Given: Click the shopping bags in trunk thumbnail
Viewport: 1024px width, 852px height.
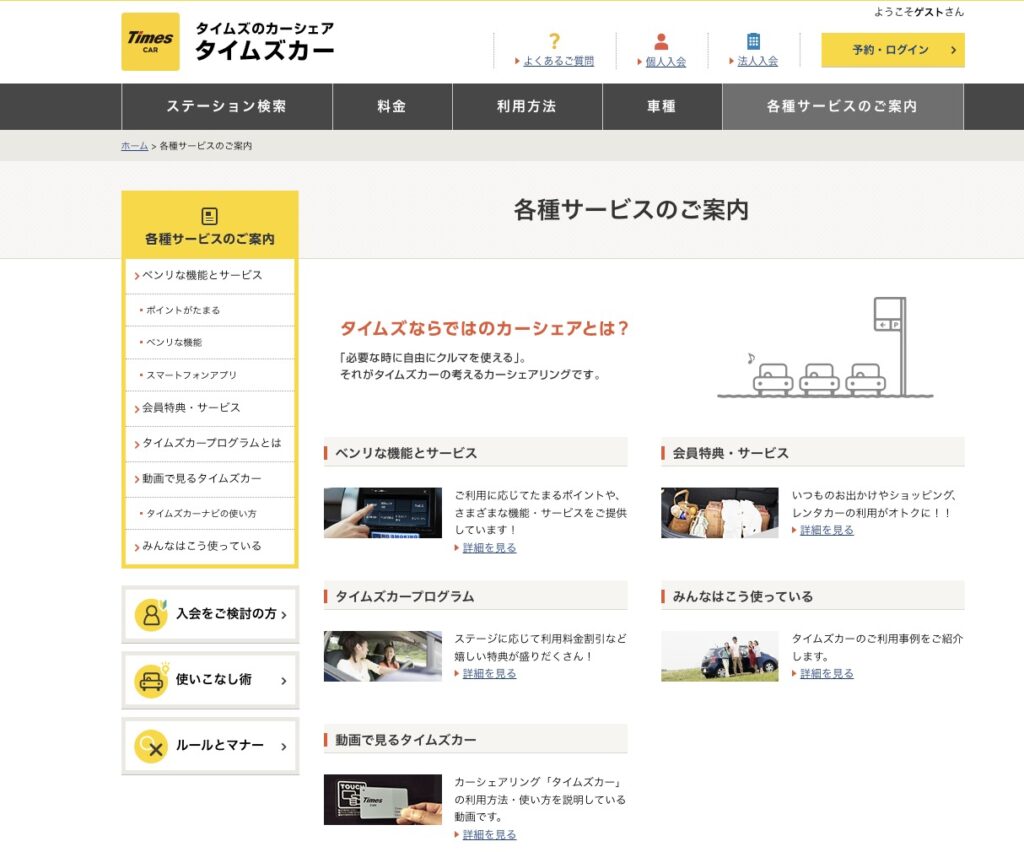Looking at the screenshot, I should pyautogui.click(x=720, y=513).
